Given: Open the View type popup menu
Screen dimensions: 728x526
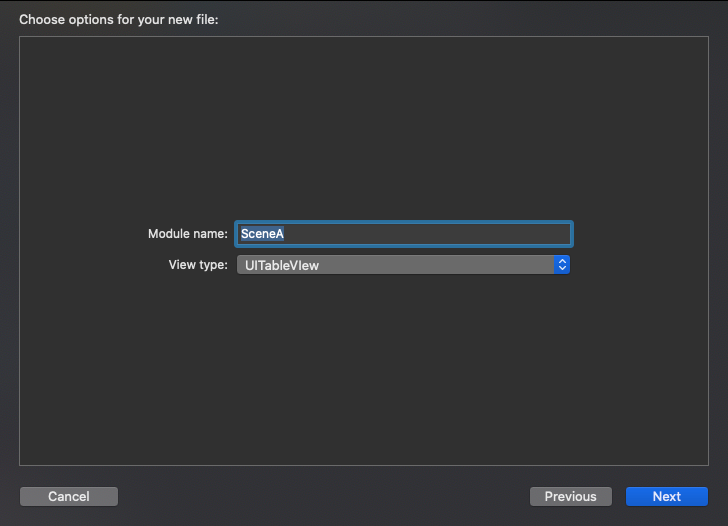Looking at the screenshot, I should (x=403, y=265).
